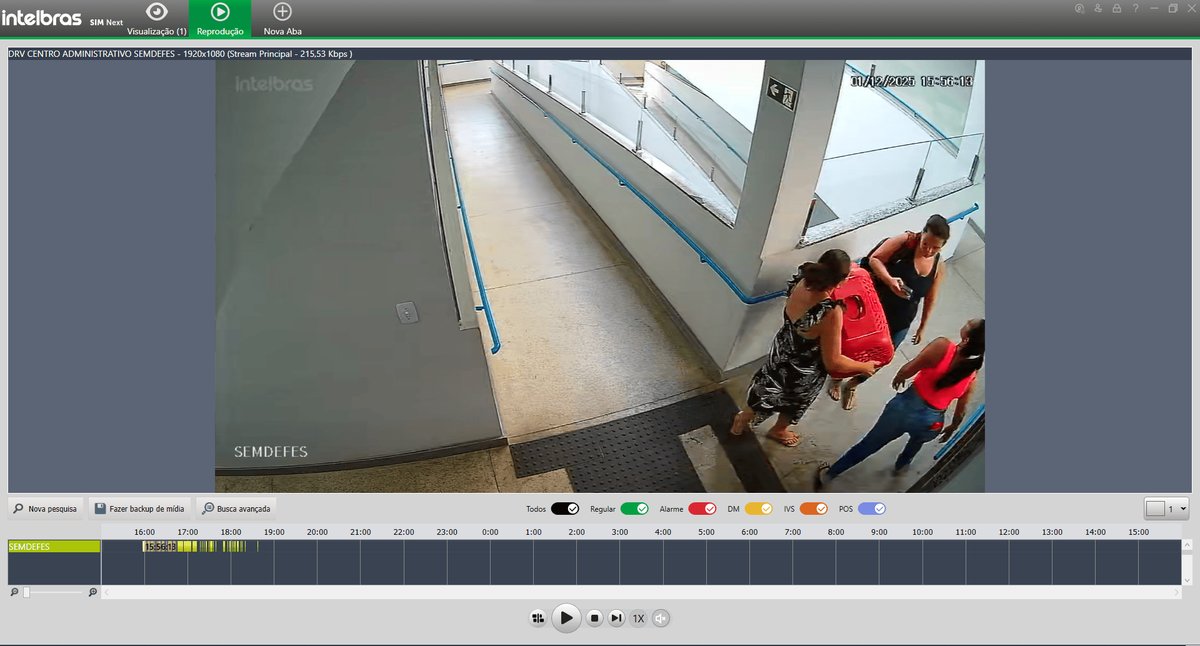Open the help question mark icon
This screenshot has height=646, width=1200.
point(1135,8)
